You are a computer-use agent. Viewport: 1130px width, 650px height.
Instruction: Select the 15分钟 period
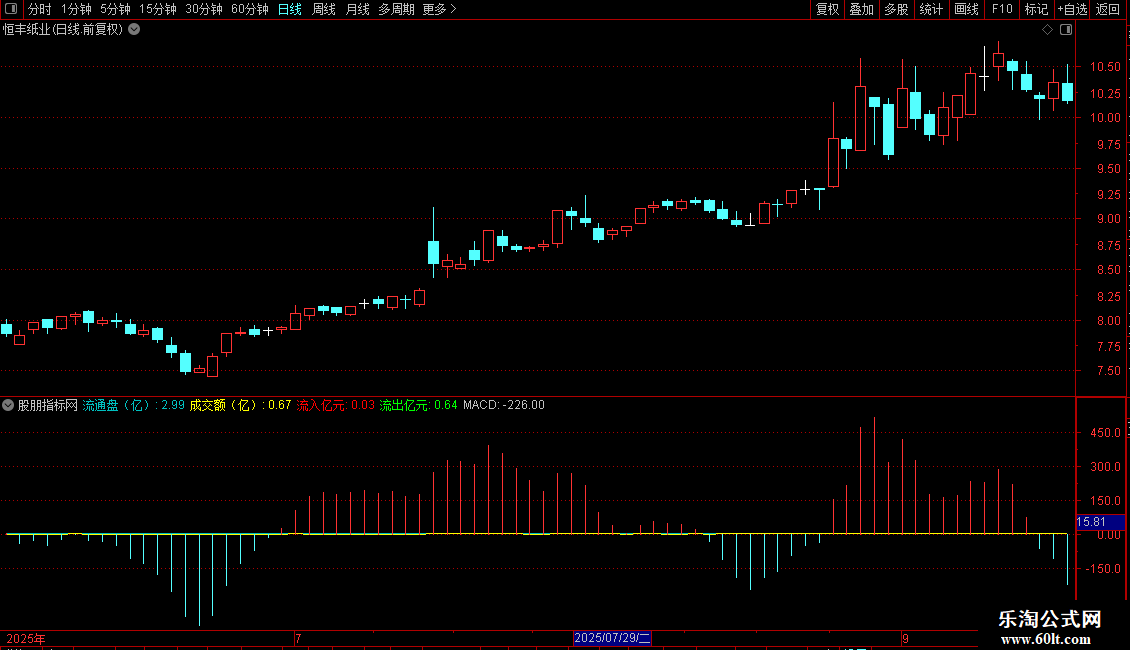pos(157,9)
